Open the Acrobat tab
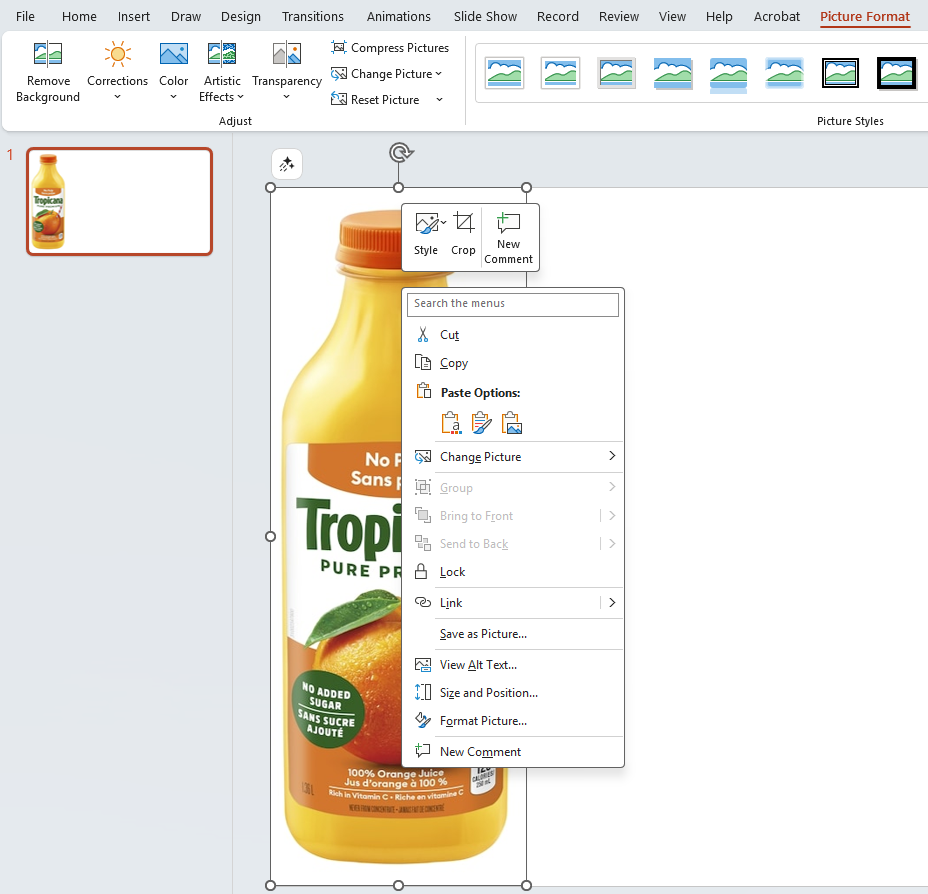This screenshot has width=928, height=894. (776, 17)
